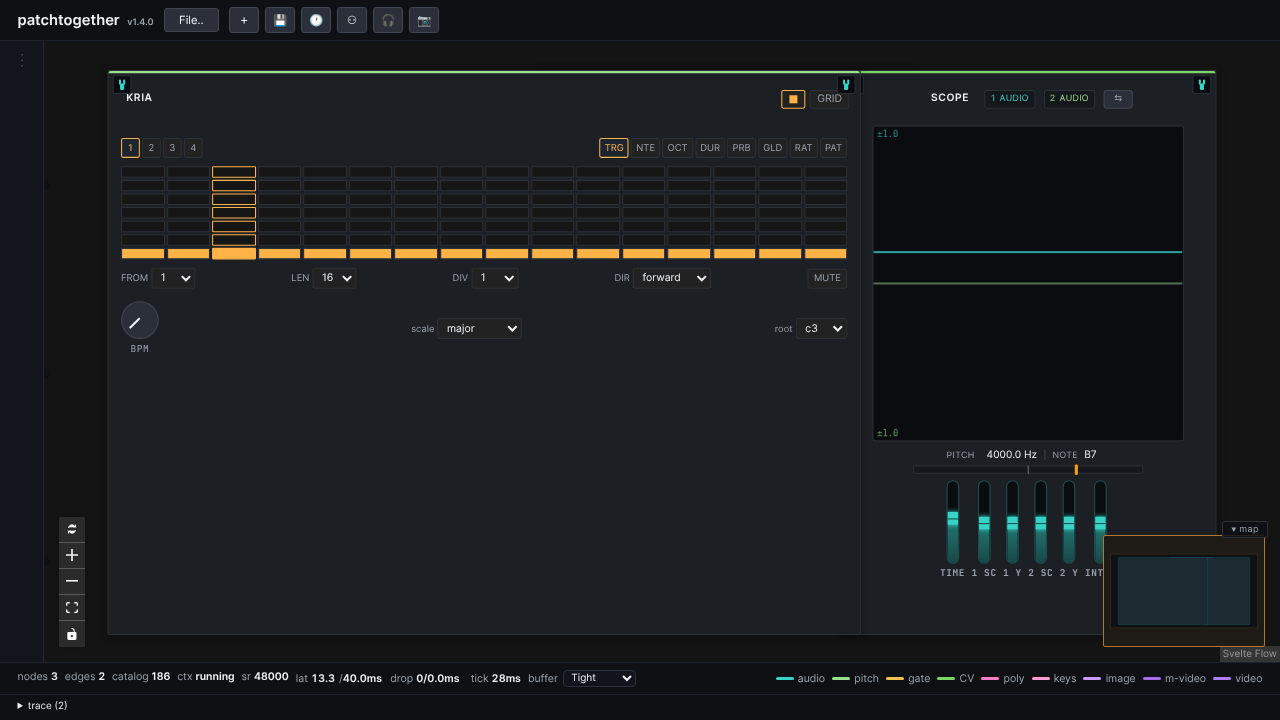Switch to the PAT page
Screen dimensions: 1280x720
click(x=834, y=148)
